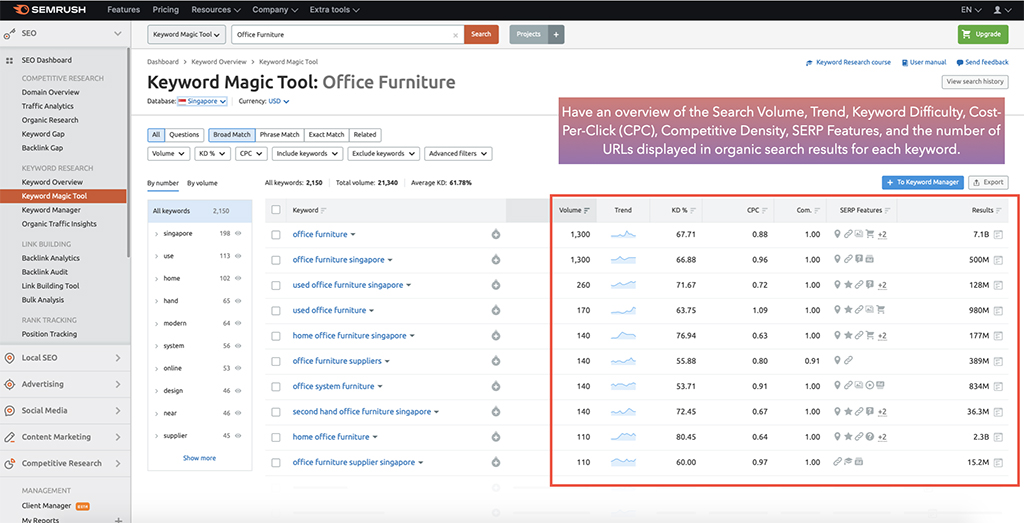Viewport: 1024px width, 523px height.
Task: Check the used office furniture singapore checkbox
Action: click(x=276, y=285)
